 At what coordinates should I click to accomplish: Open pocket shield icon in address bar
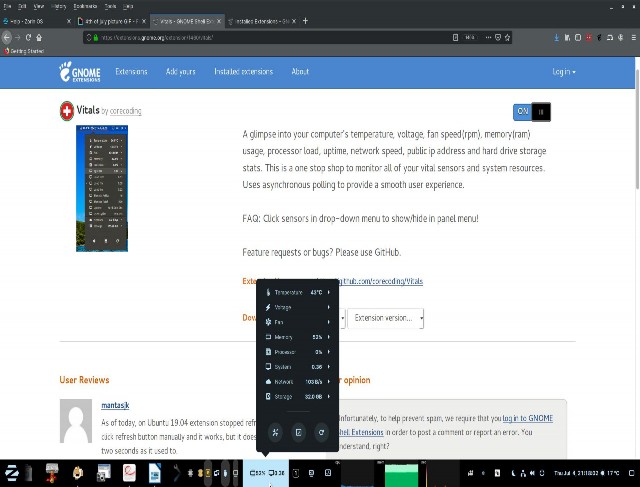[x=498, y=38]
